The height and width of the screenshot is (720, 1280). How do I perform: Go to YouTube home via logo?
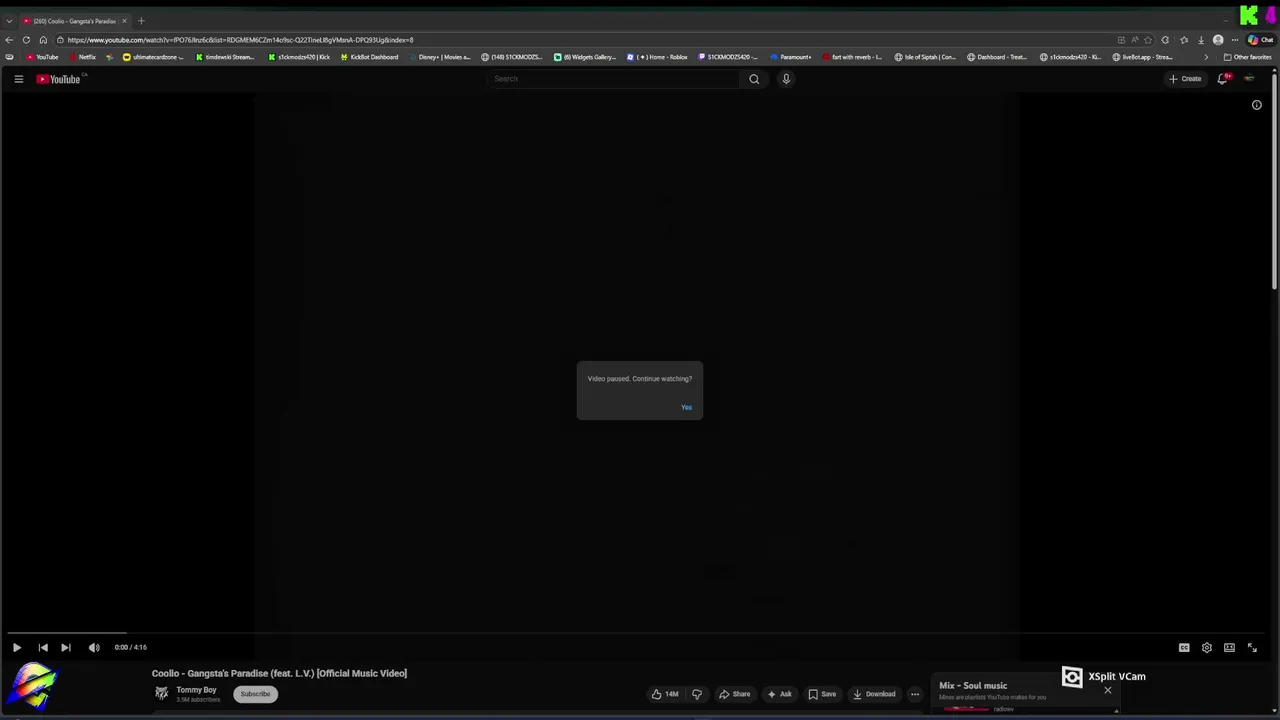click(x=59, y=79)
